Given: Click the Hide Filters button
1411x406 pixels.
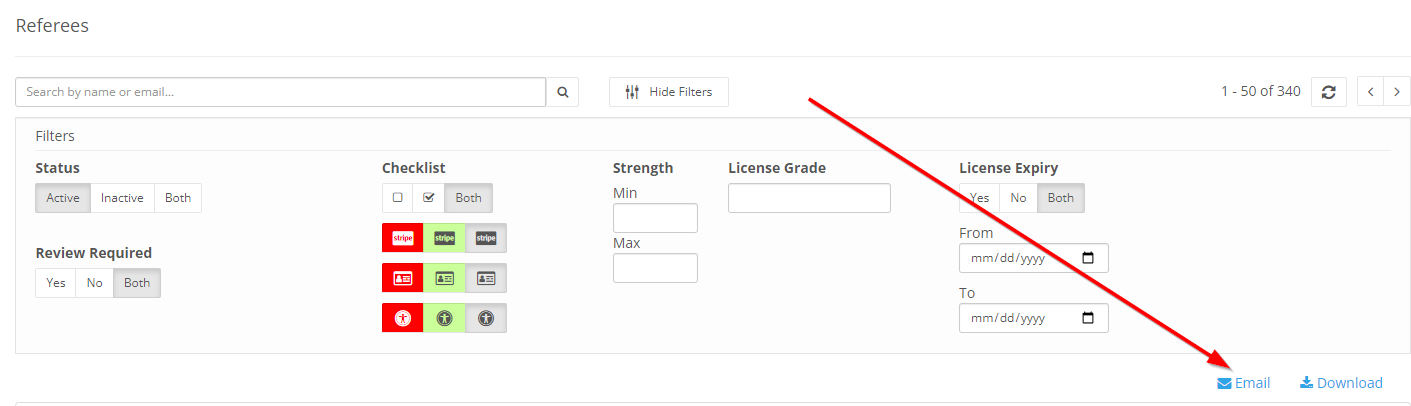Looking at the screenshot, I should pos(669,92).
